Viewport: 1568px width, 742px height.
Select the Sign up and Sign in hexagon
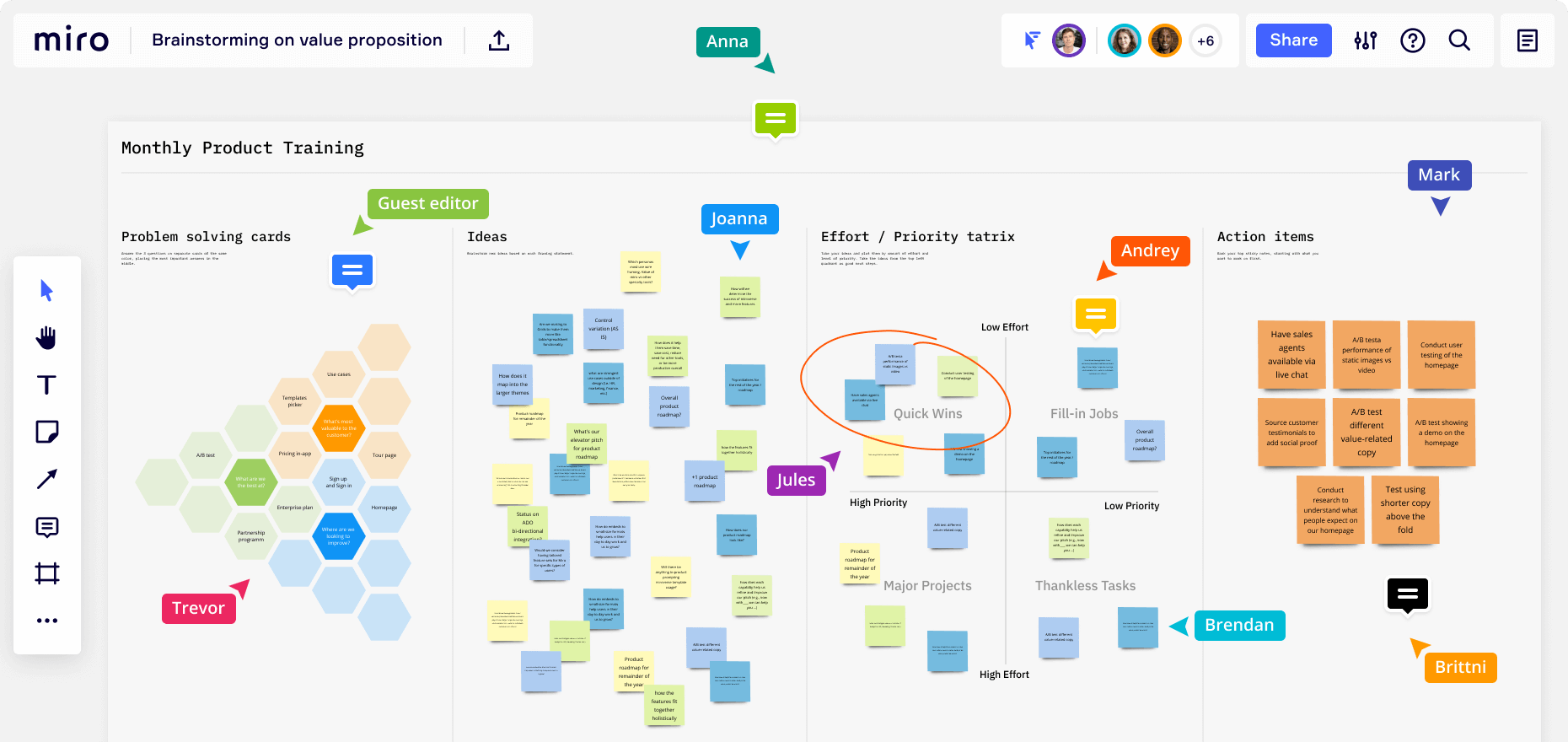(x=339, y=482)
